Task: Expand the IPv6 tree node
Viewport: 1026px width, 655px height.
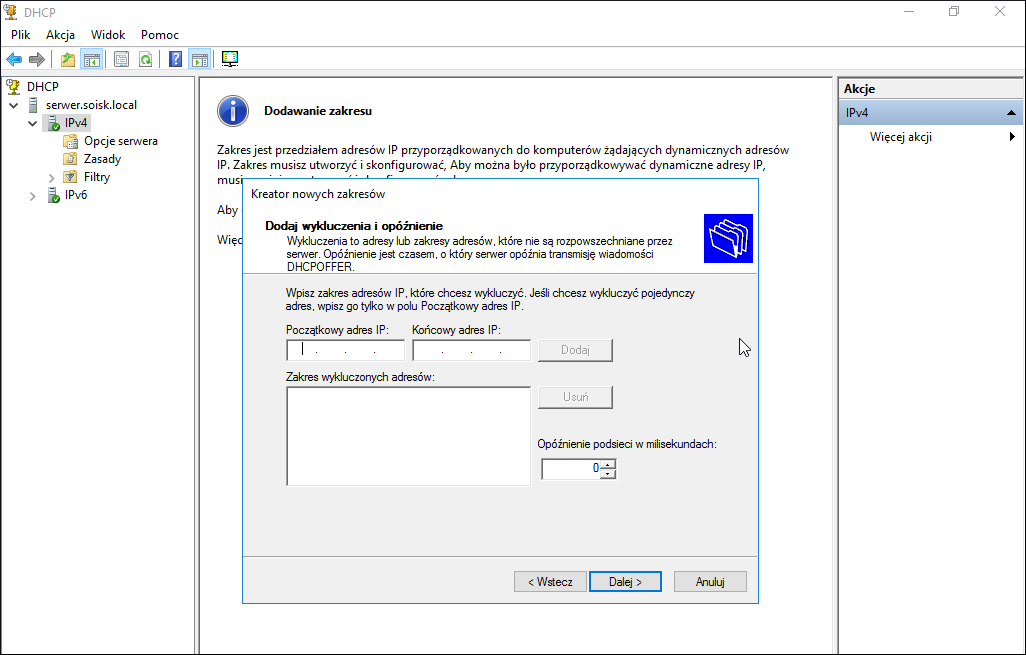Action: 32,196
